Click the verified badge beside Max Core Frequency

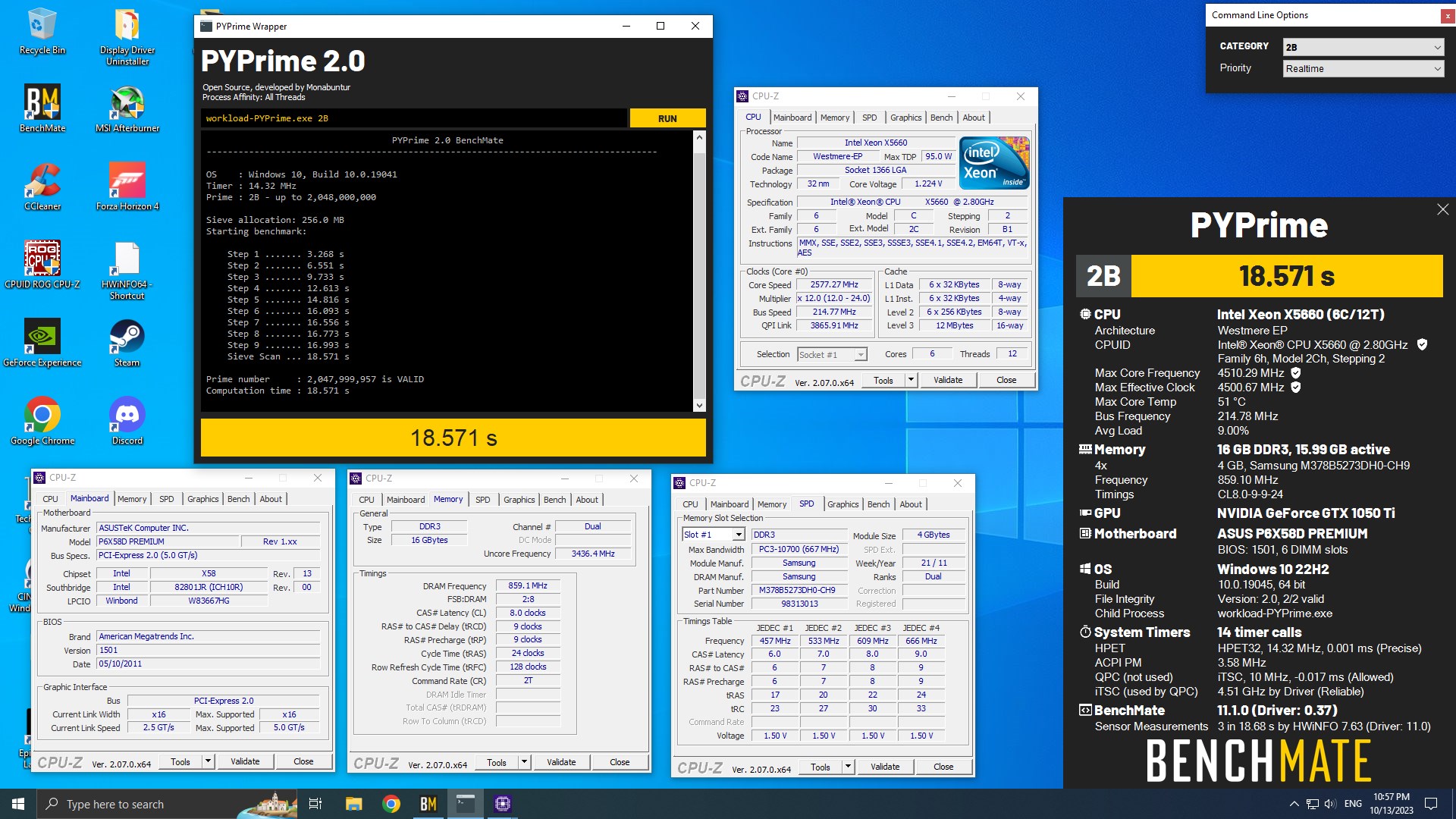(x=1296, y=373)
